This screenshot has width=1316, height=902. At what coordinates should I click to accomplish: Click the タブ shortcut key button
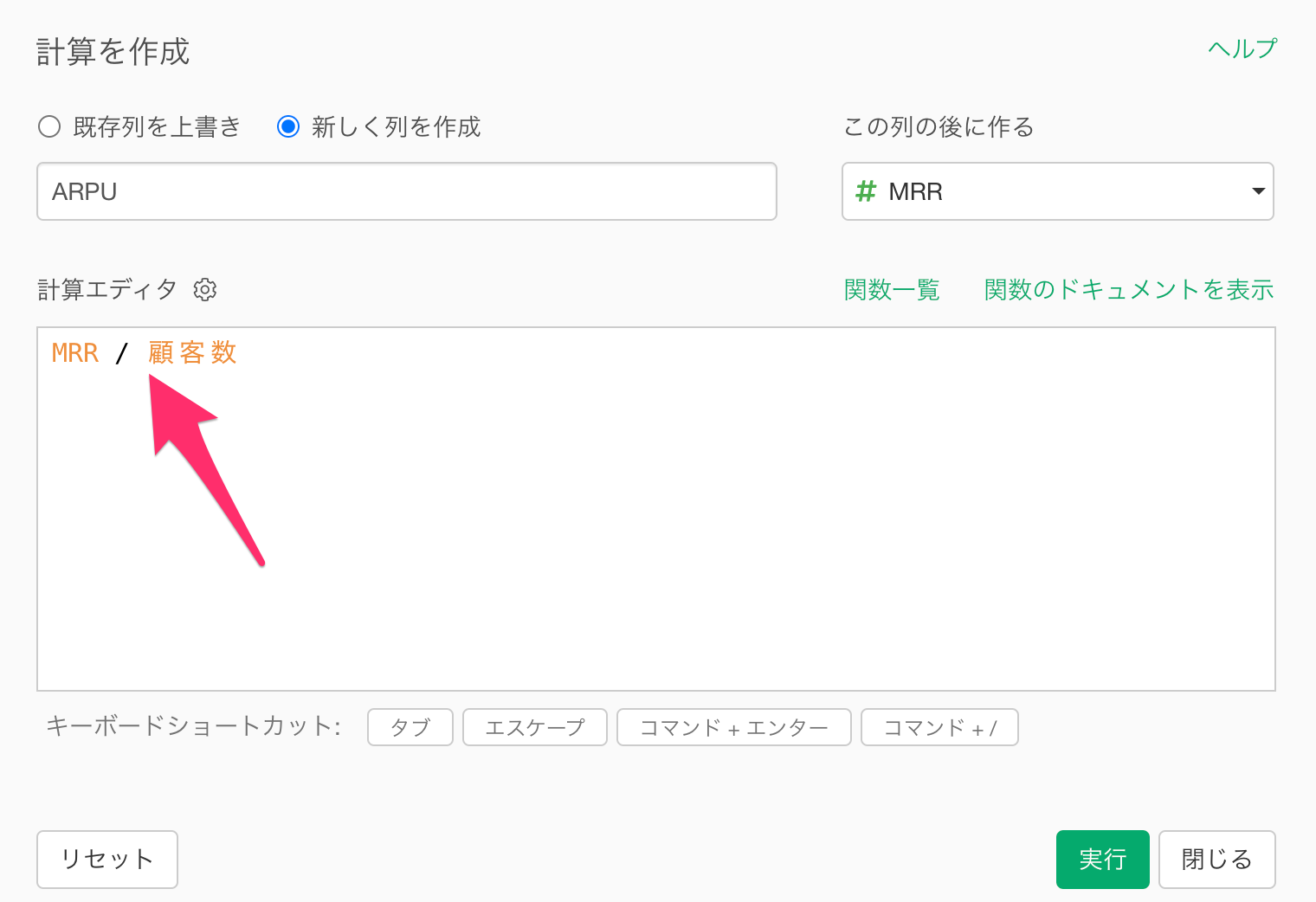[x=410, y=727]
